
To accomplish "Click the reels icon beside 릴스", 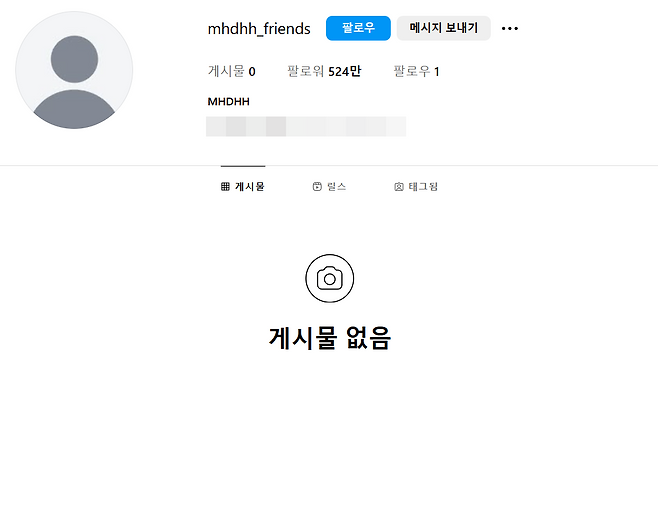I will point(317,187).
